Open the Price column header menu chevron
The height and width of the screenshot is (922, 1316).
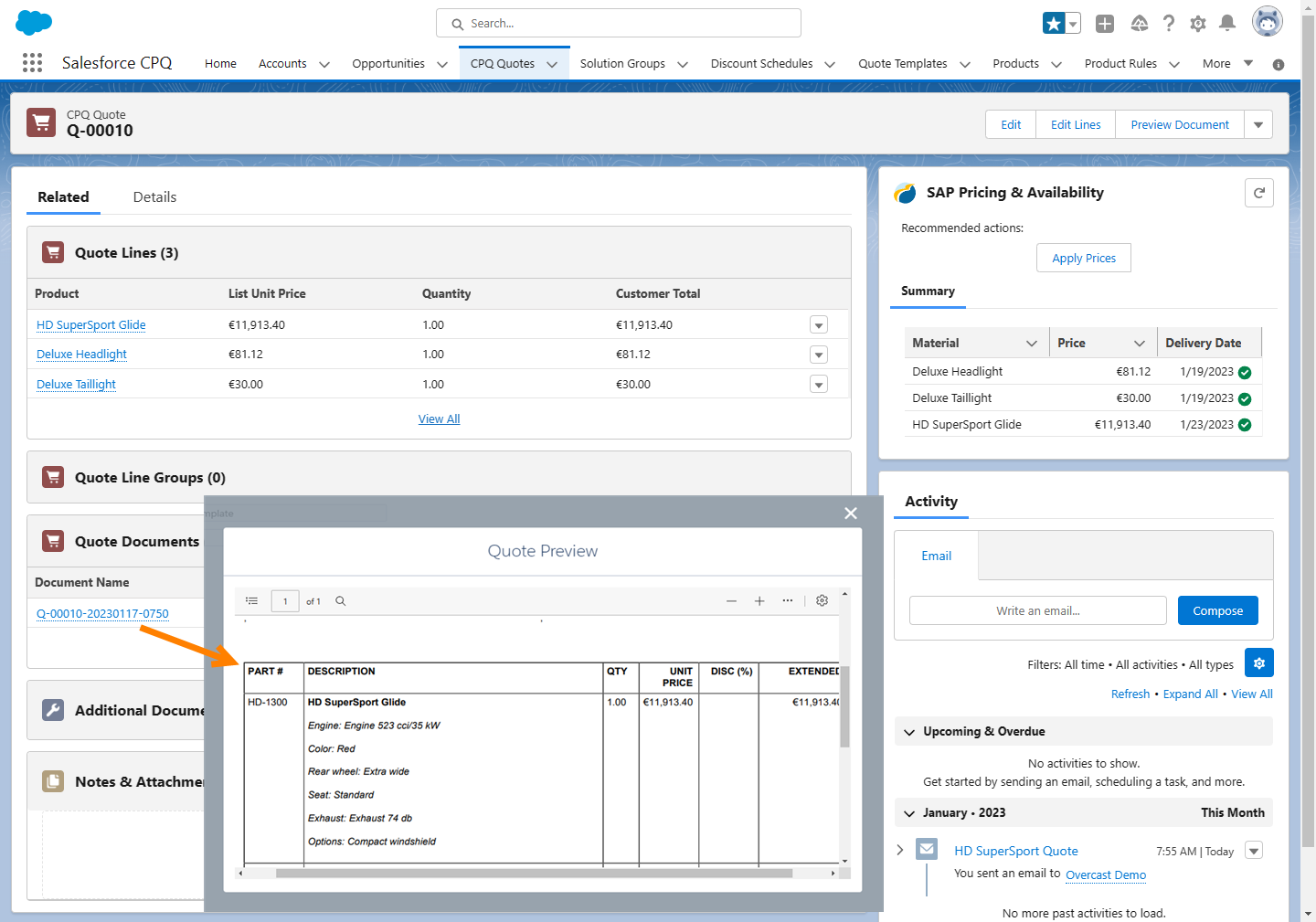click(x=1140, y=344)
